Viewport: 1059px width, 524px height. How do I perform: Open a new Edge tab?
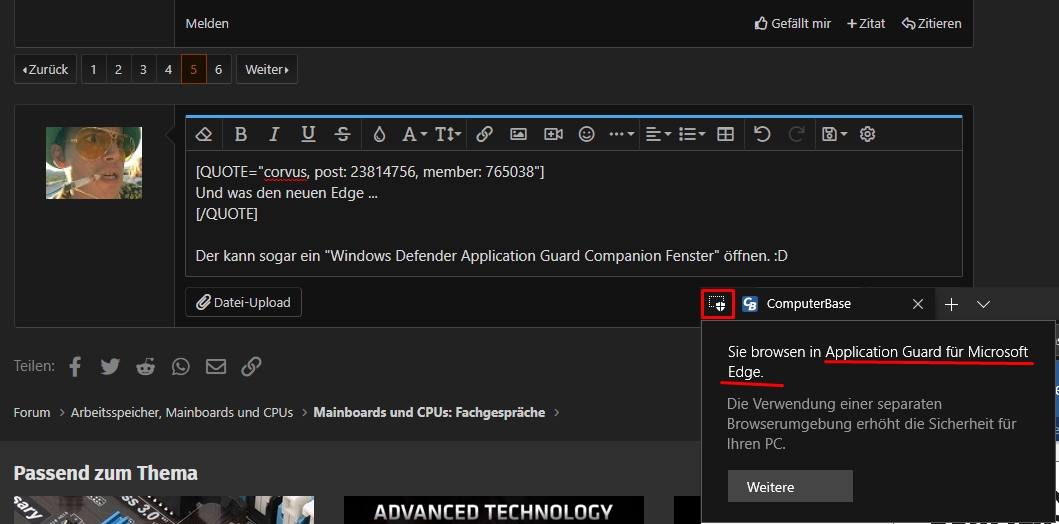(x=951, y=305)
